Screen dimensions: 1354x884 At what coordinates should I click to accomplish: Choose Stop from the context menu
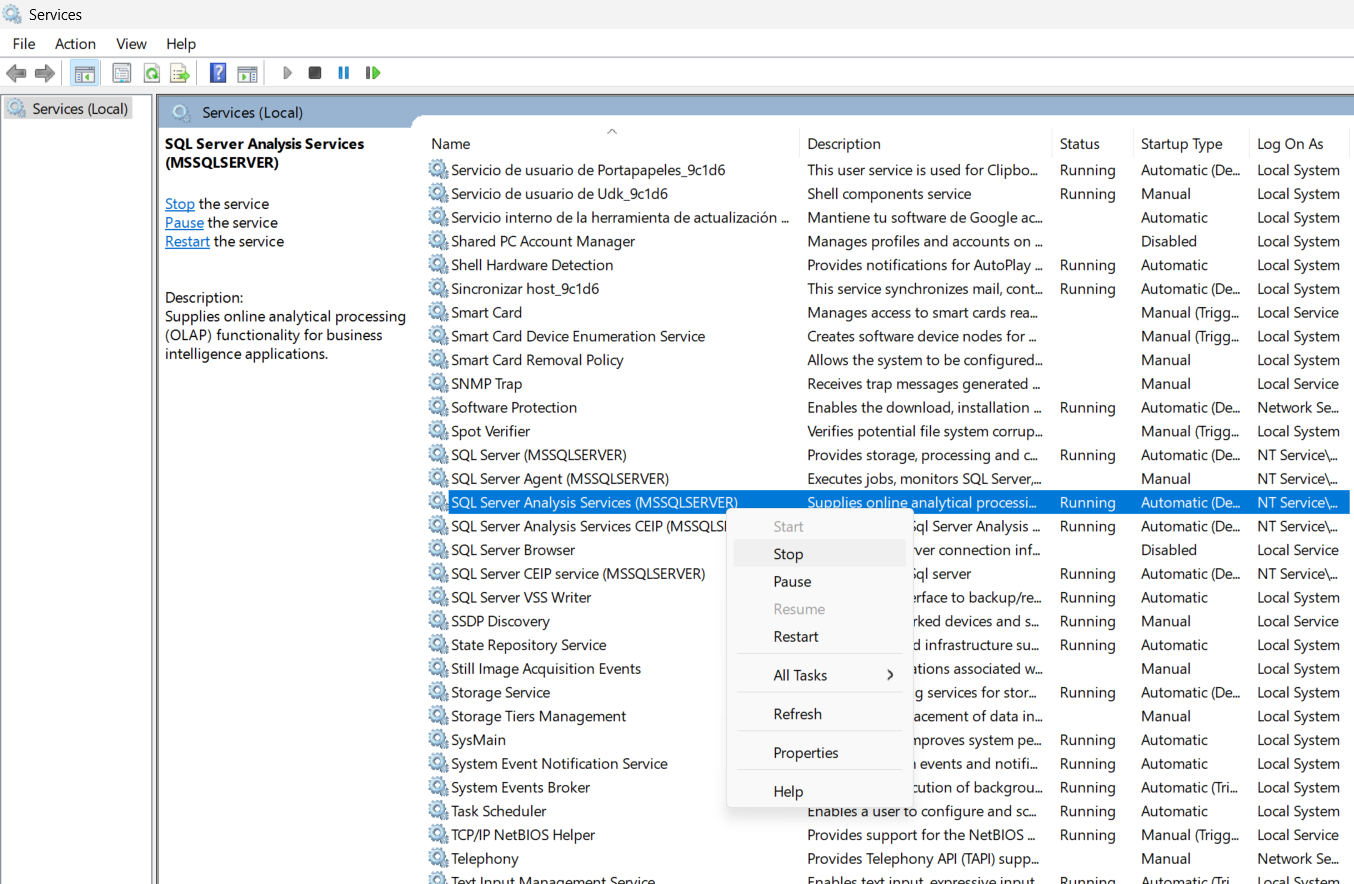(x=819, y=554)
